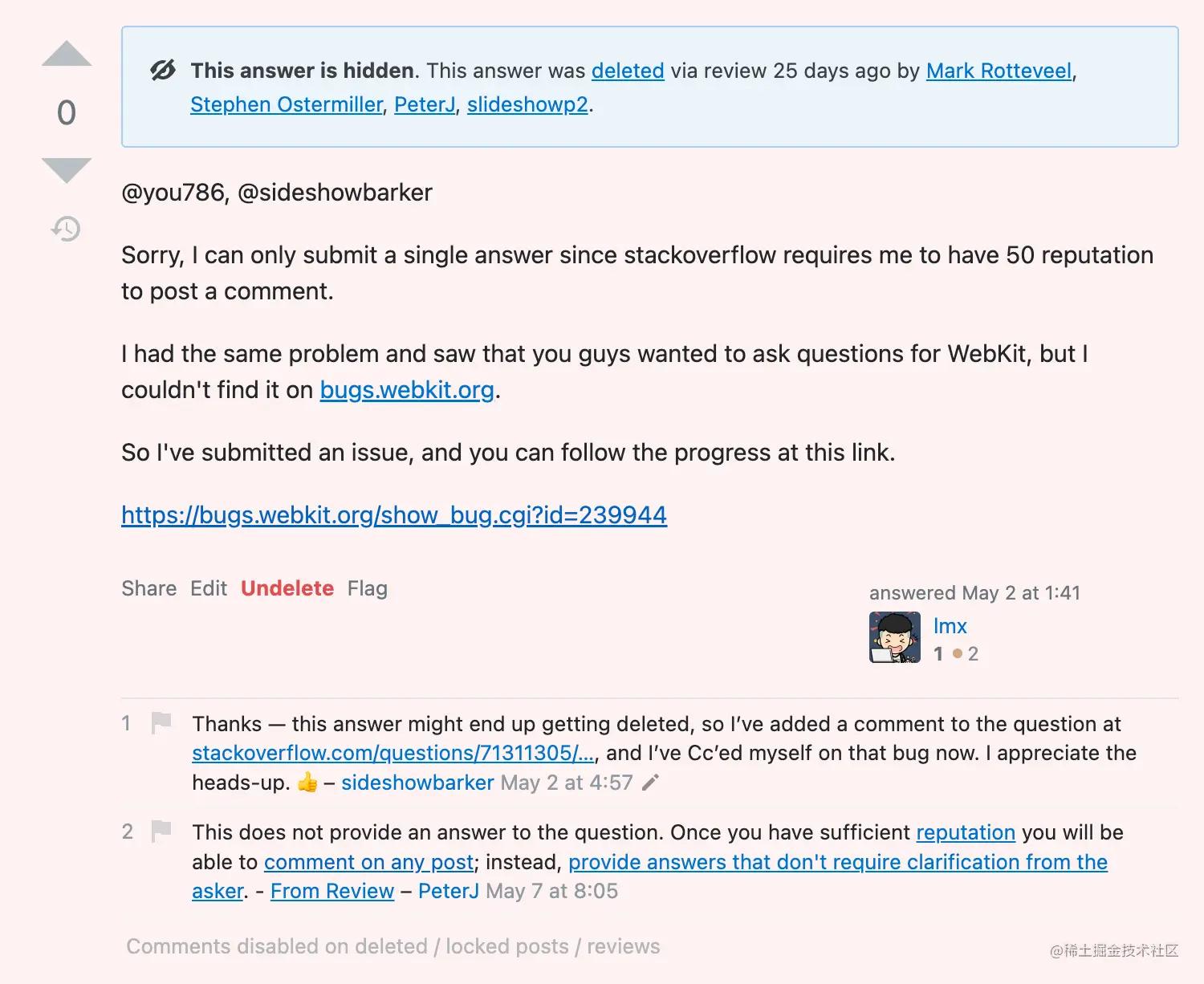The image size is (1204, 984).
Task: Open the 'From Review' link
Action: click(332, 891)
